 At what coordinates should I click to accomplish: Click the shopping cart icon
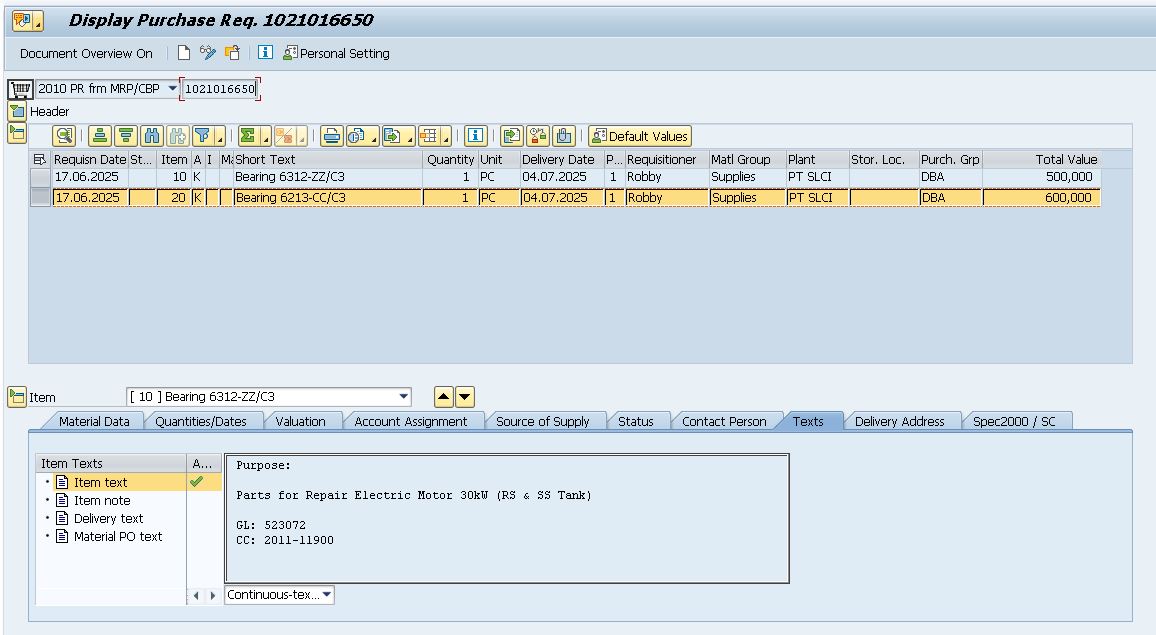pyautogui.click(x=20, y=89)
